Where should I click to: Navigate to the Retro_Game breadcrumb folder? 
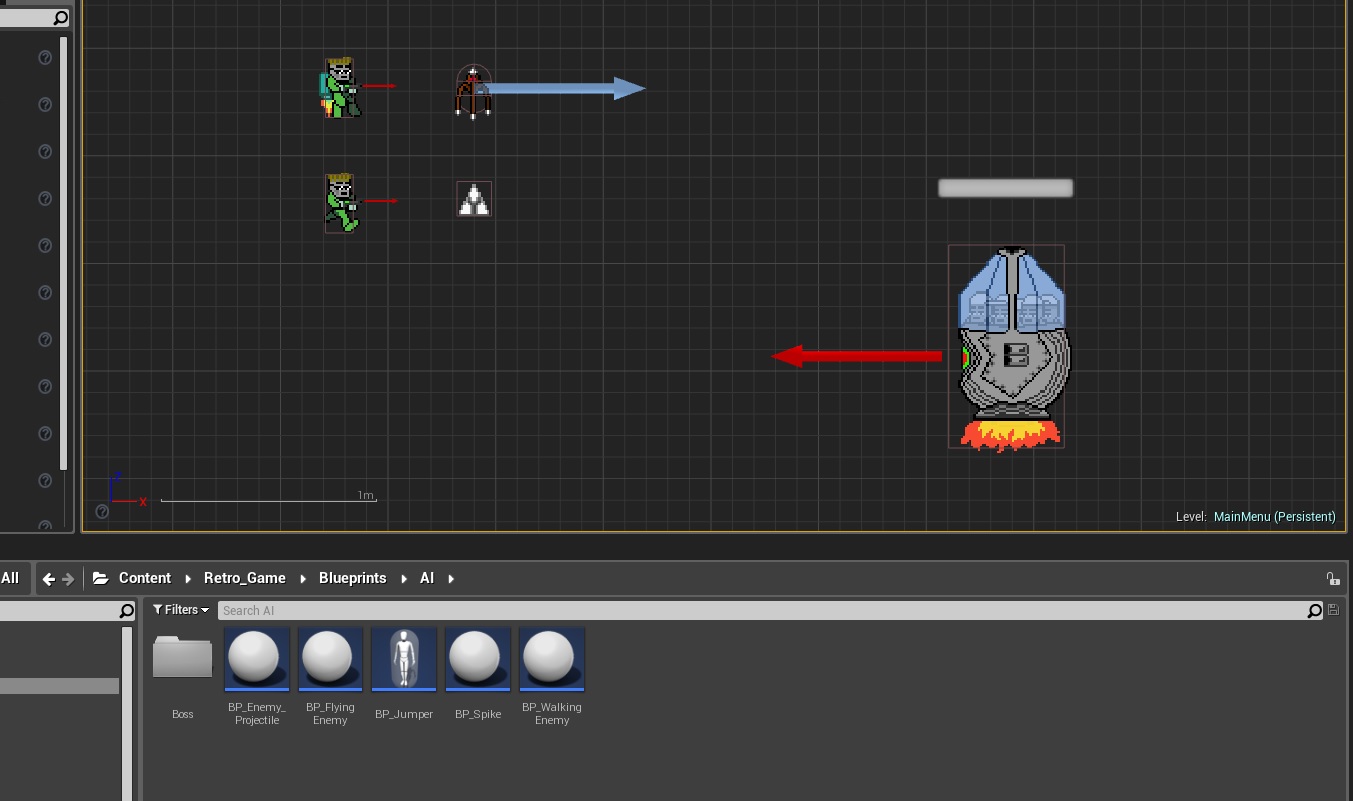[x=244, y=578]
